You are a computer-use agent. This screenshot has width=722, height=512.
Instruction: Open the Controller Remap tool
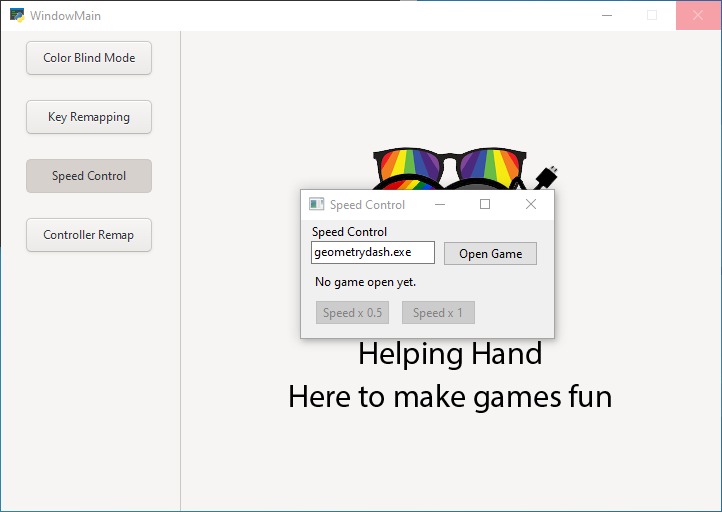pyautogui.click(x=89, y=235)
